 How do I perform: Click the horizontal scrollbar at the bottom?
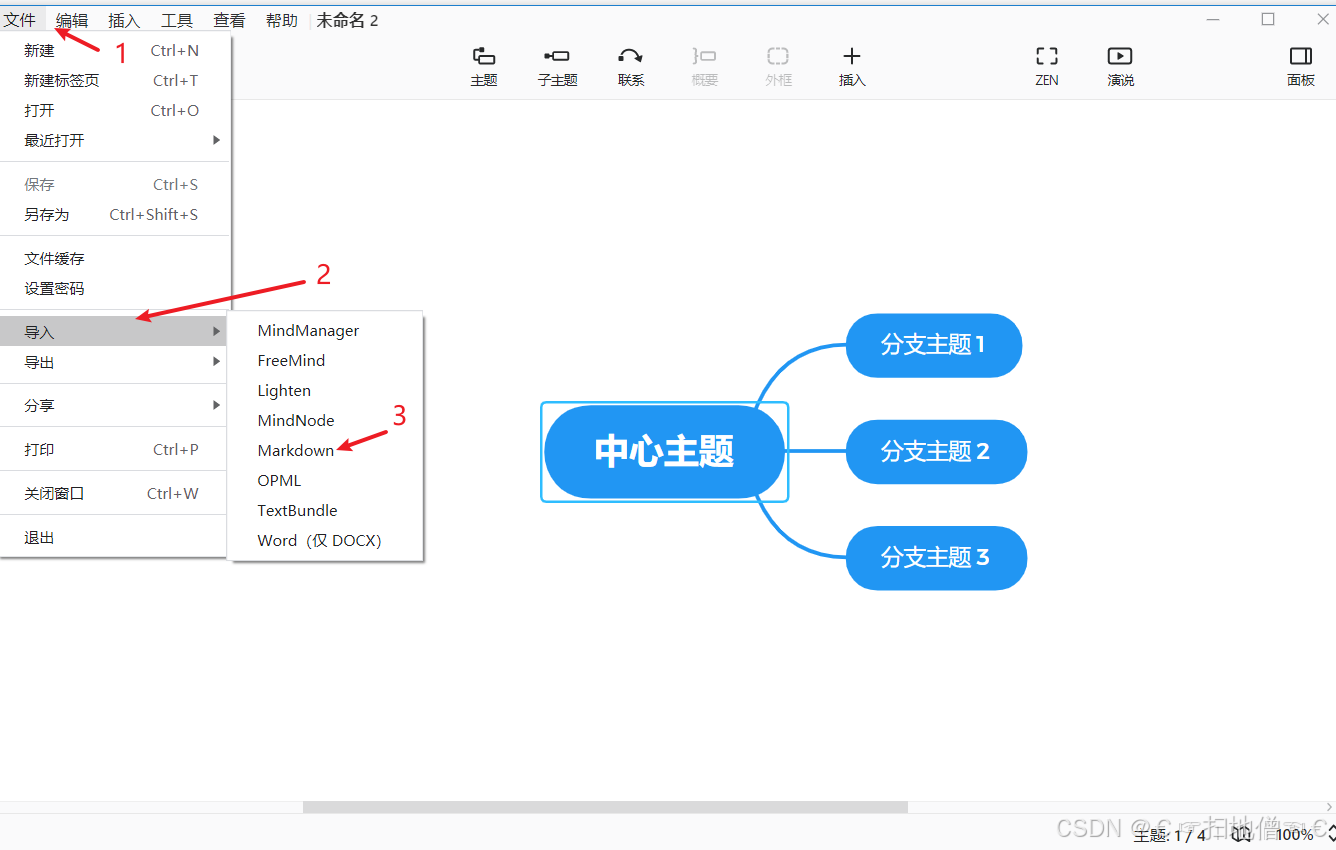pyautogui.click(x=605, y=806)
